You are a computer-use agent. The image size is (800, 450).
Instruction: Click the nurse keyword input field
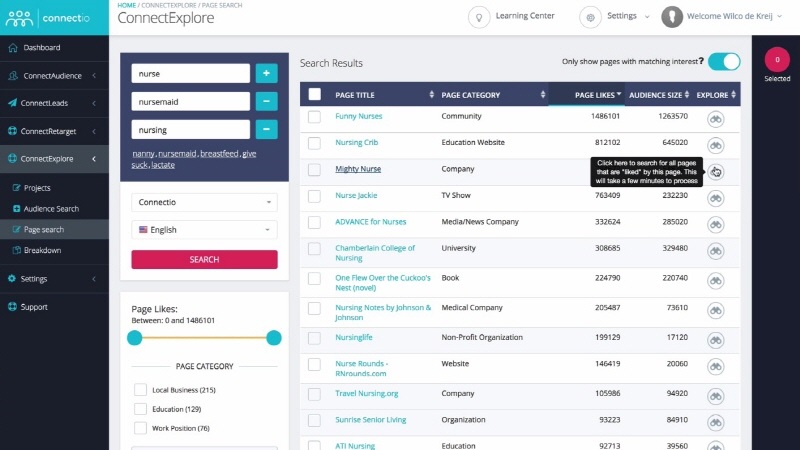(190, 73)
